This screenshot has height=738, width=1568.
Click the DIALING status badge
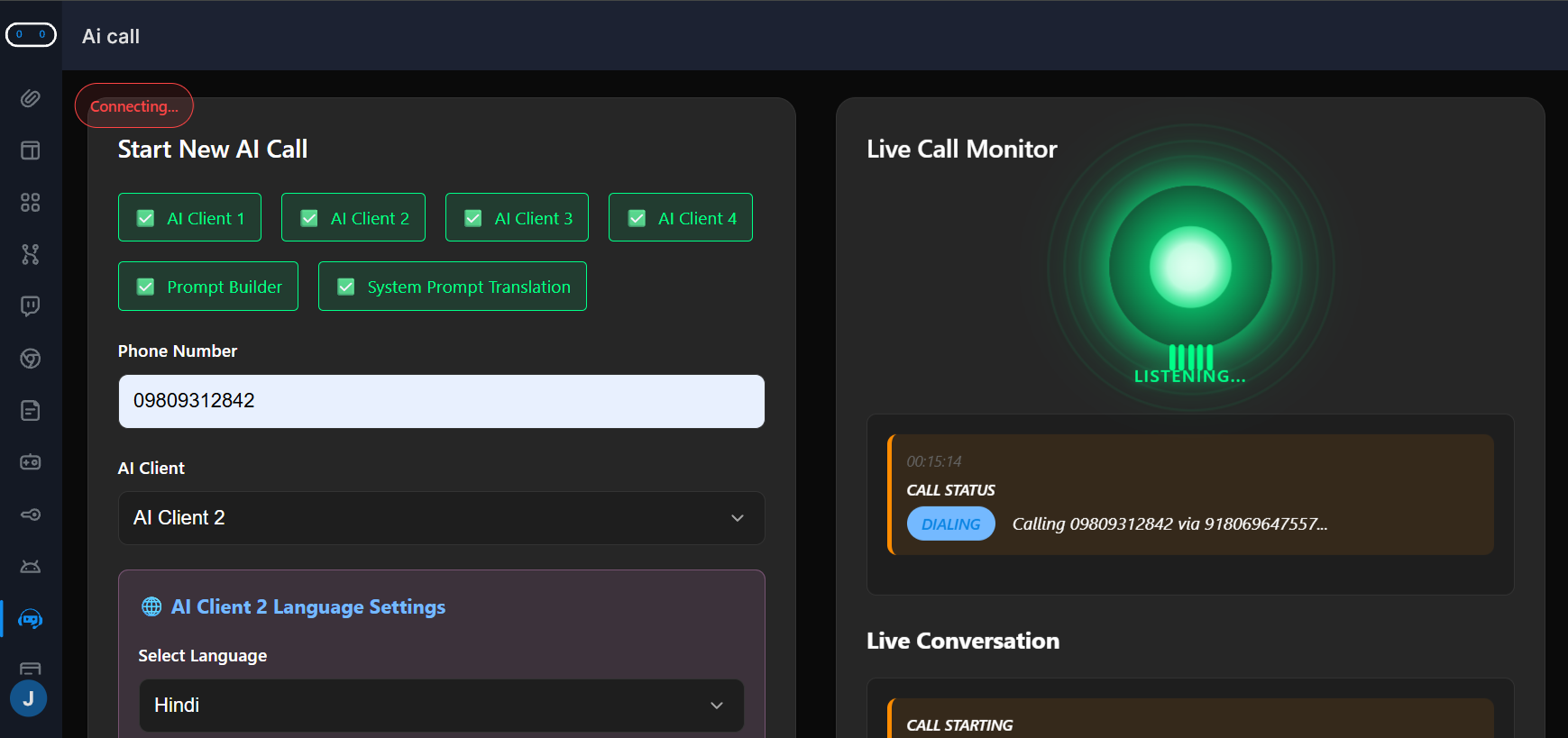951,524
